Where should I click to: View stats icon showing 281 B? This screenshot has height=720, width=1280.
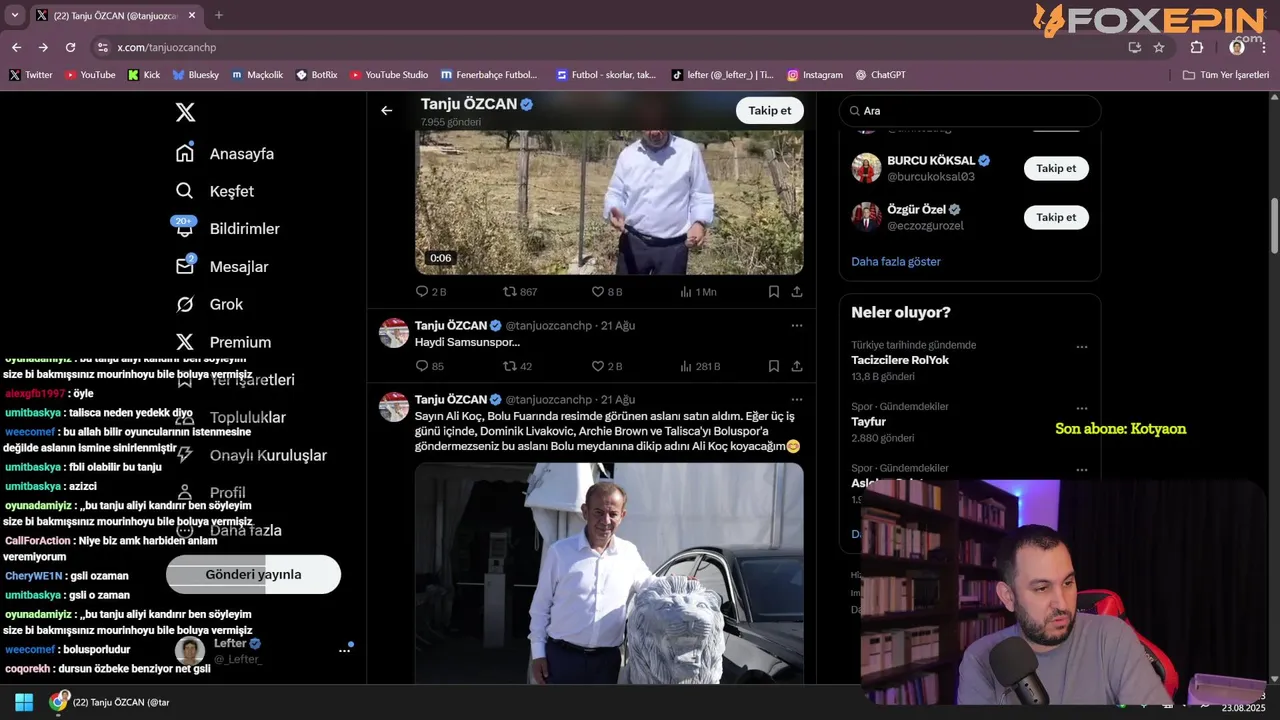[686, 366]
